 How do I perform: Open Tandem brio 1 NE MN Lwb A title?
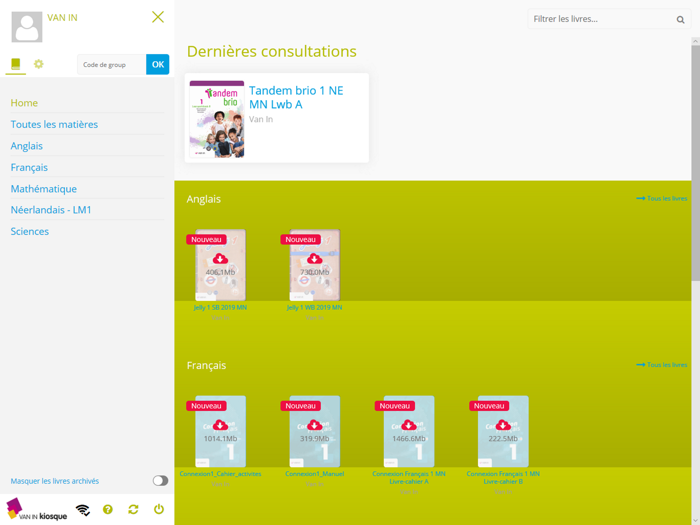(x=296, y=97)
